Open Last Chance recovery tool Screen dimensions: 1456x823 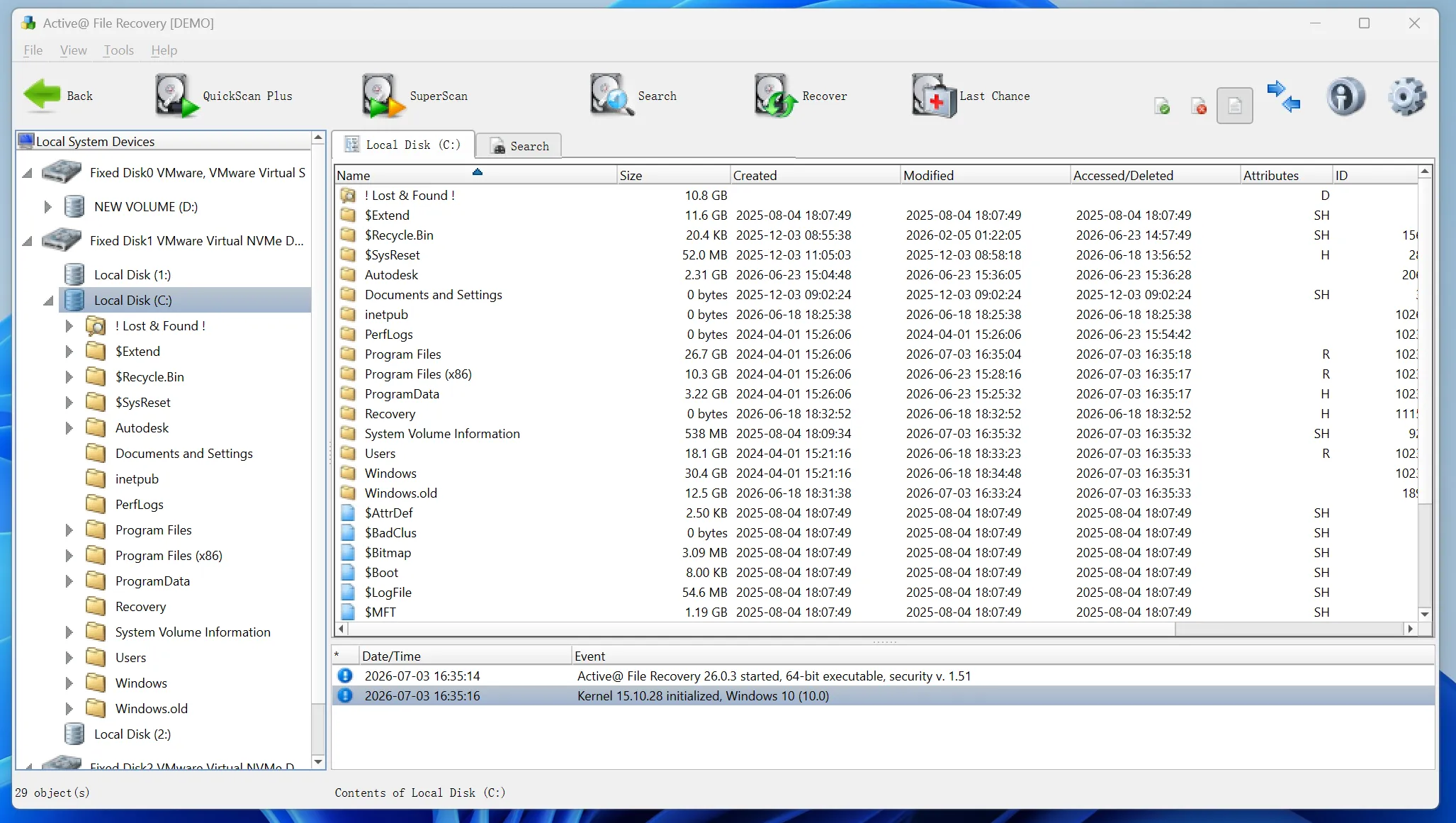[971, 96]
